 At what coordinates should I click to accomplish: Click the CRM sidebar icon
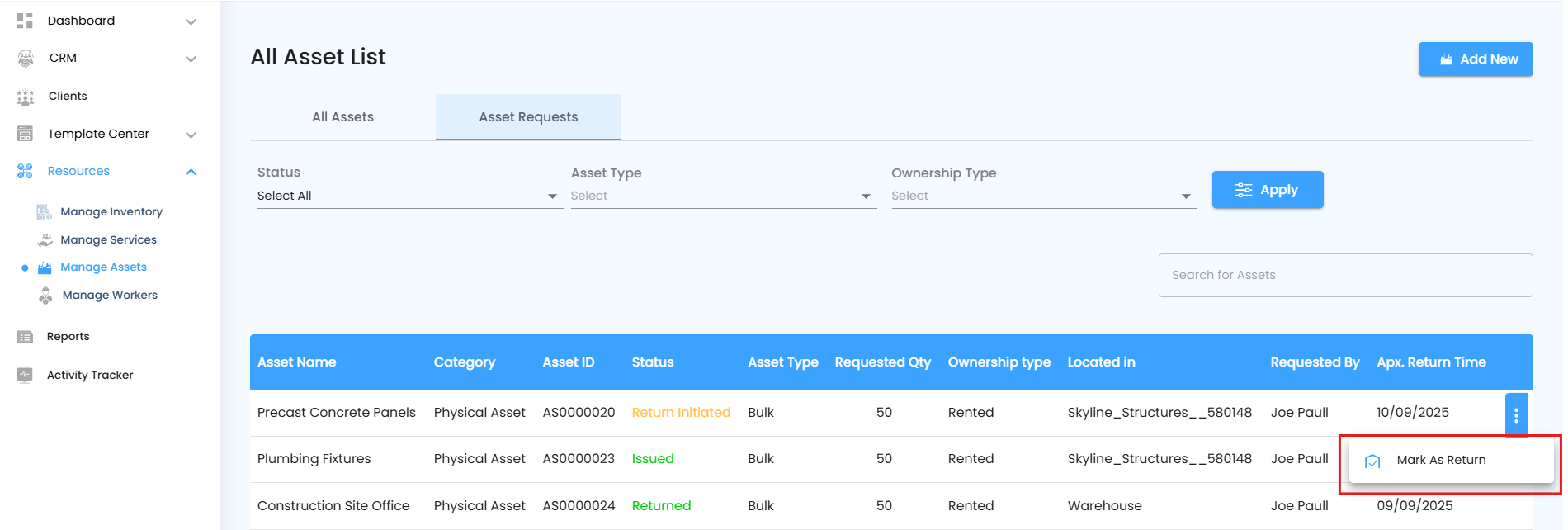tap(26, 58)
